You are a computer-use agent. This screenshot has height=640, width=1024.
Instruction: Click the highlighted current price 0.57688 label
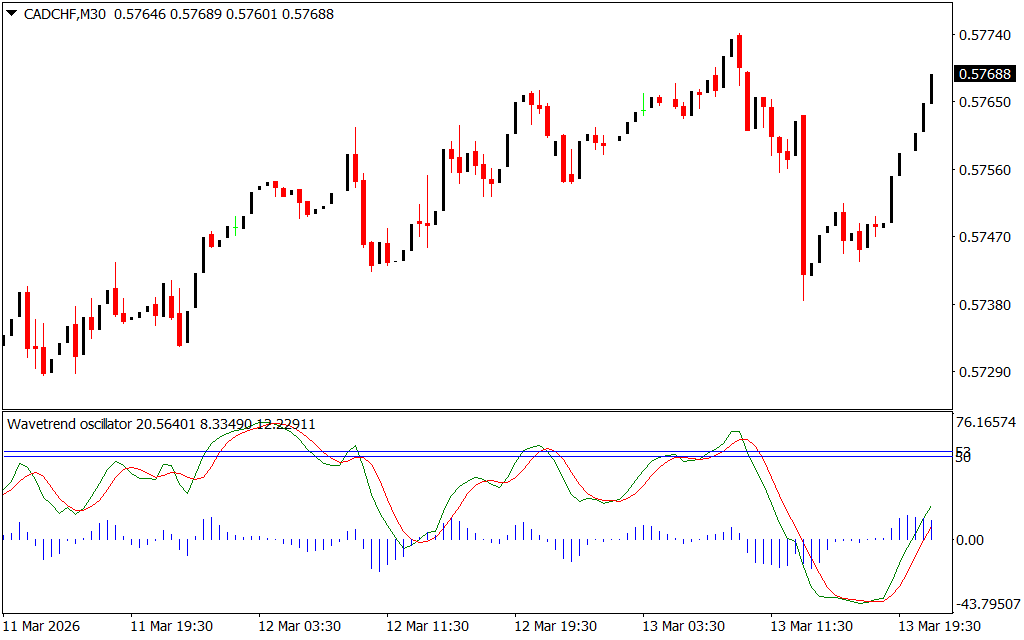point(983,74)
